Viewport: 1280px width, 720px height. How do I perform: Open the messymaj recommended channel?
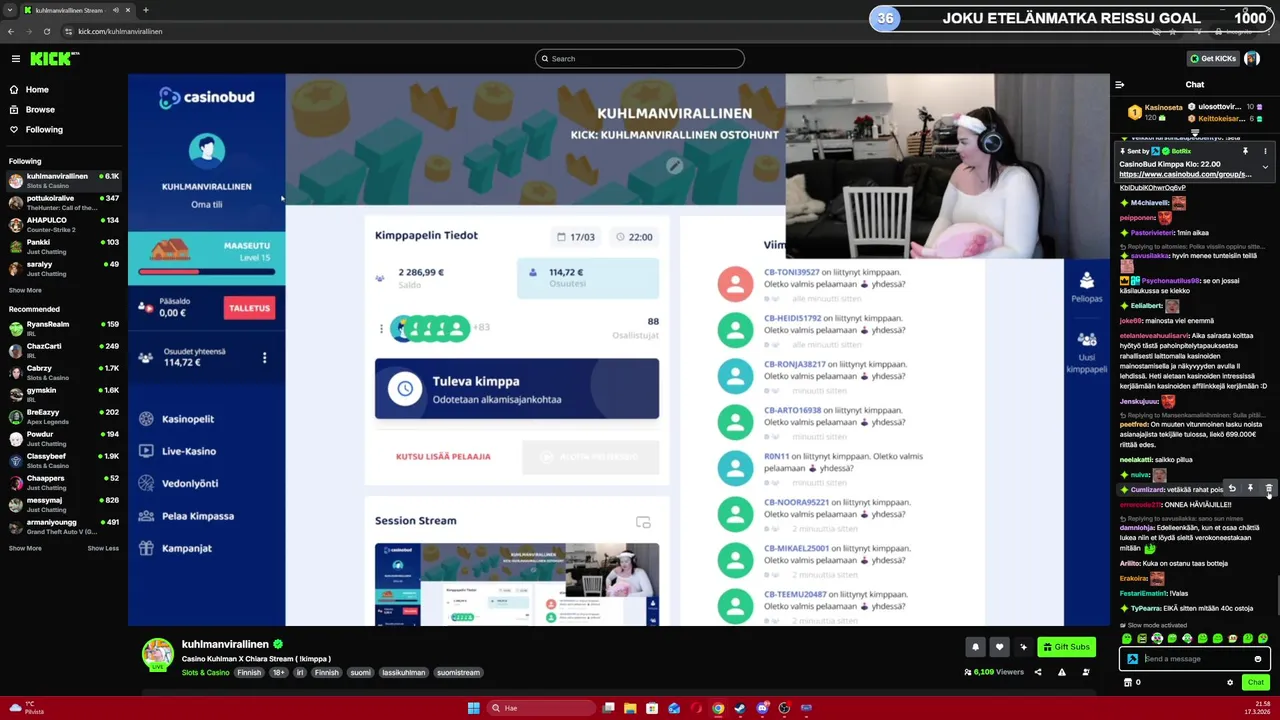click(x=64, y=504)
